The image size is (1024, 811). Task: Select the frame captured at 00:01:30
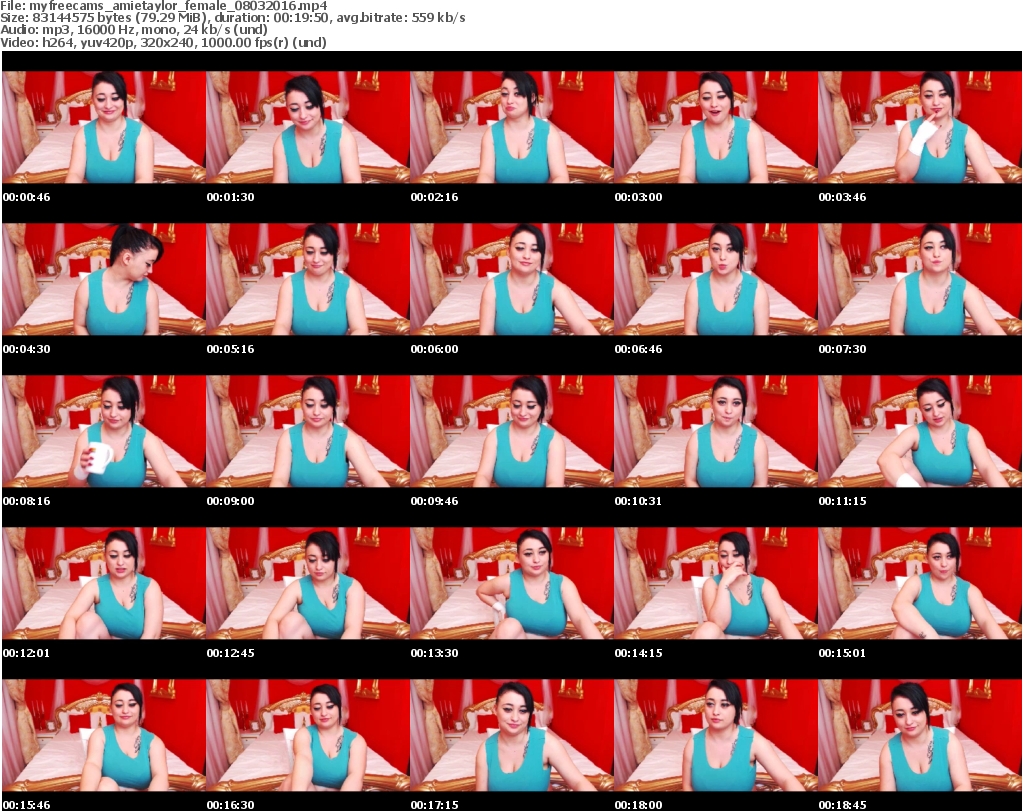coord(308,127)
